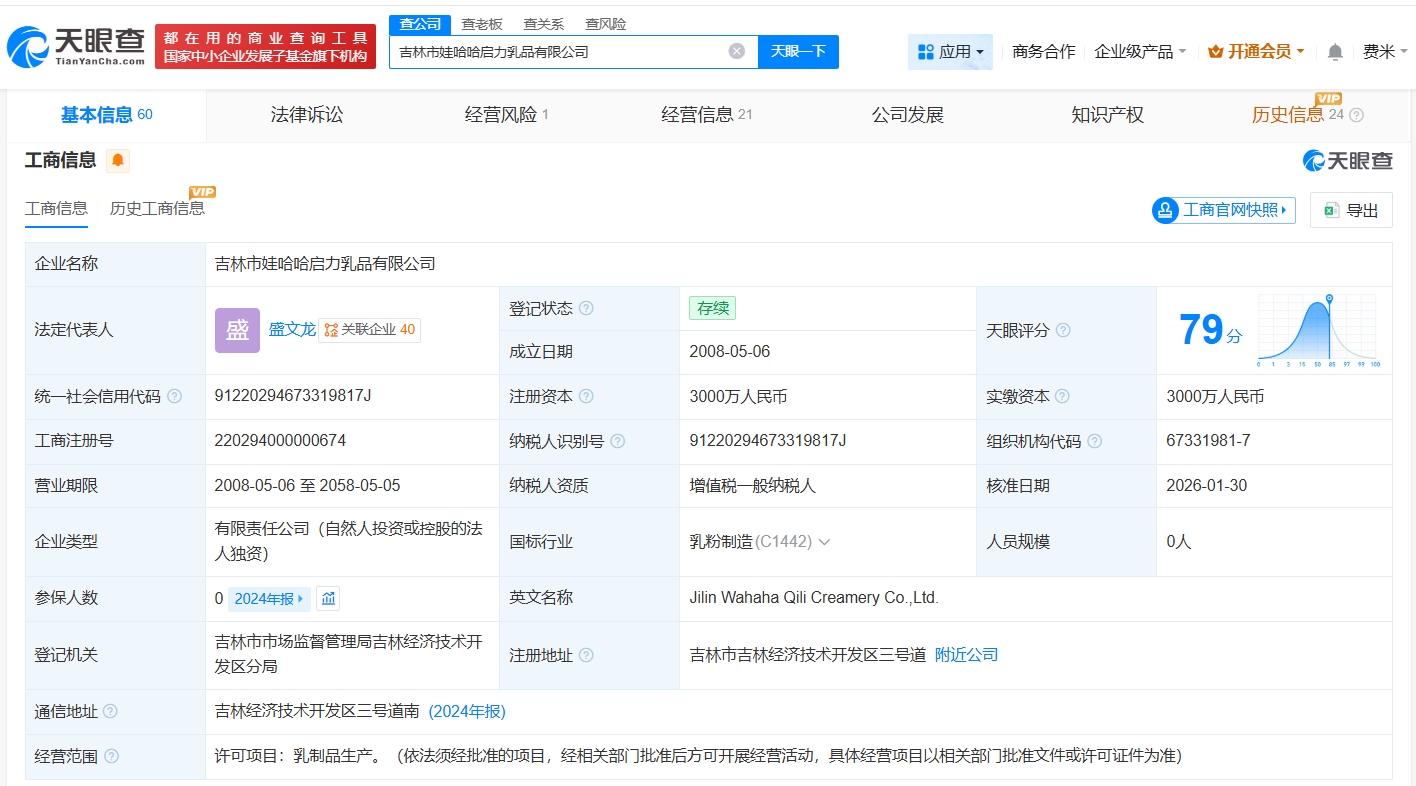Image resolution: width=1416 pixels, height=786 pixels.
Task: Click the company name search input field
Action: pos(558,52)
